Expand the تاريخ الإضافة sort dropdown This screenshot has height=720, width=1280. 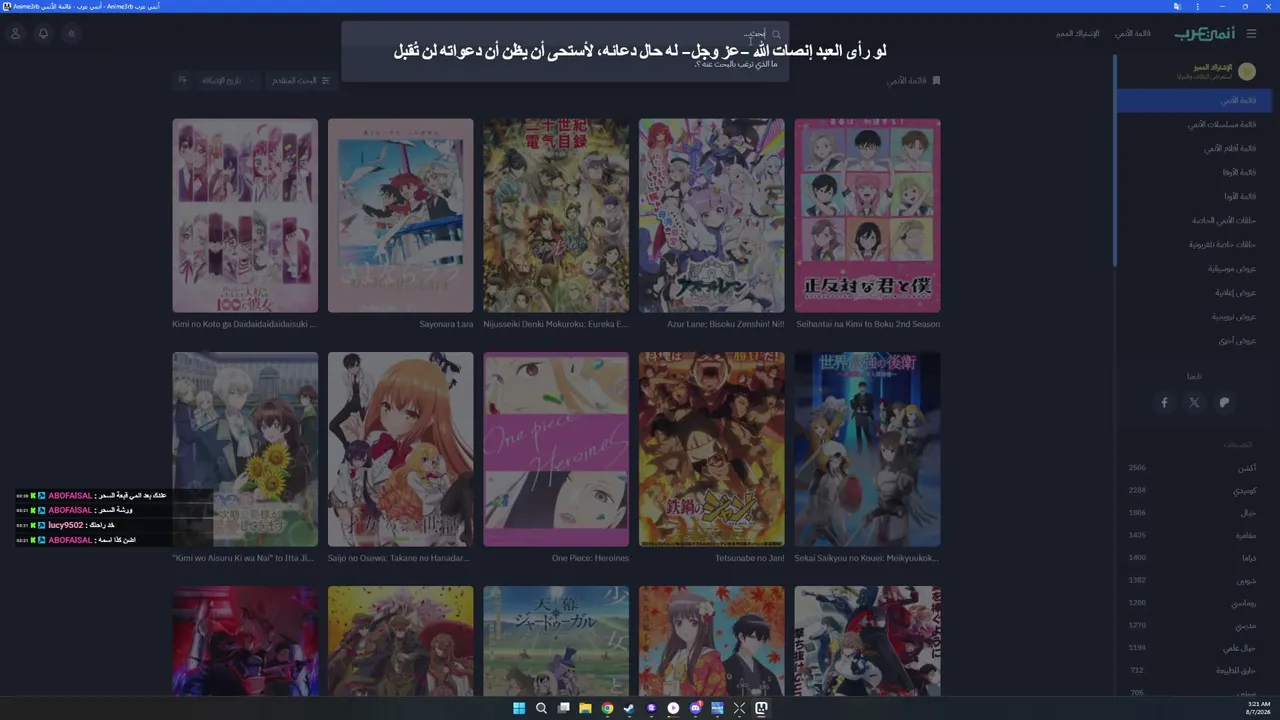227,80
